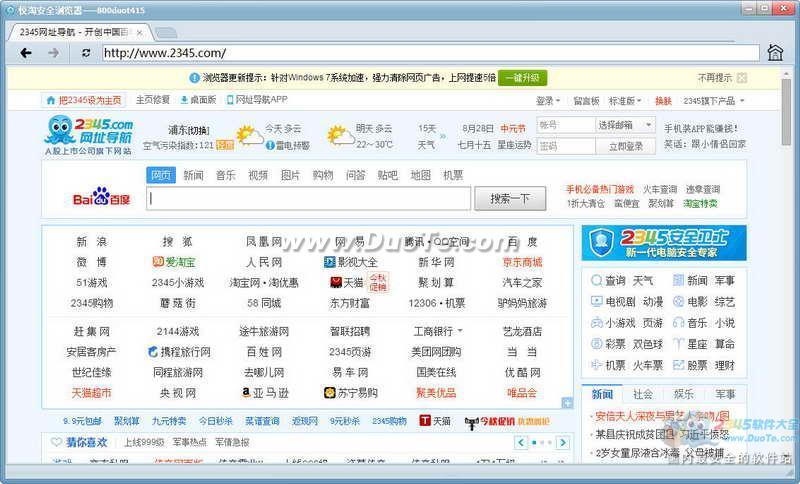
Task: Click the 换肤 link in top bar
Action: pyautogui.click(x=663, y=100)
